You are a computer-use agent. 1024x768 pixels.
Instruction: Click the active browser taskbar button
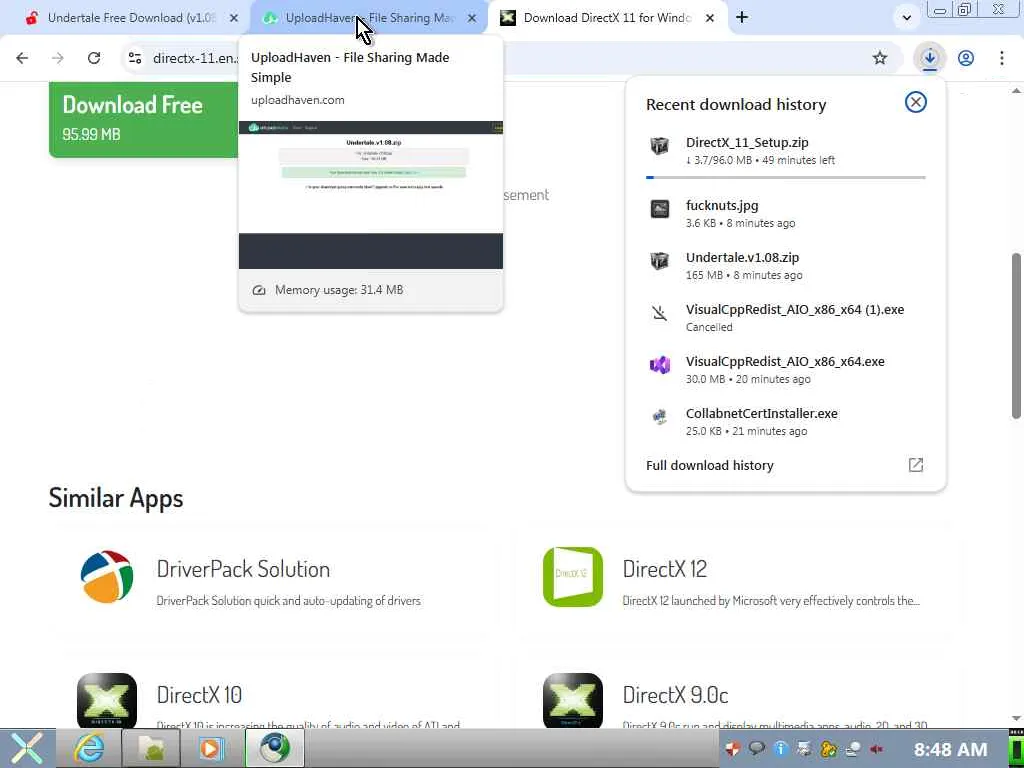[274, 748]
